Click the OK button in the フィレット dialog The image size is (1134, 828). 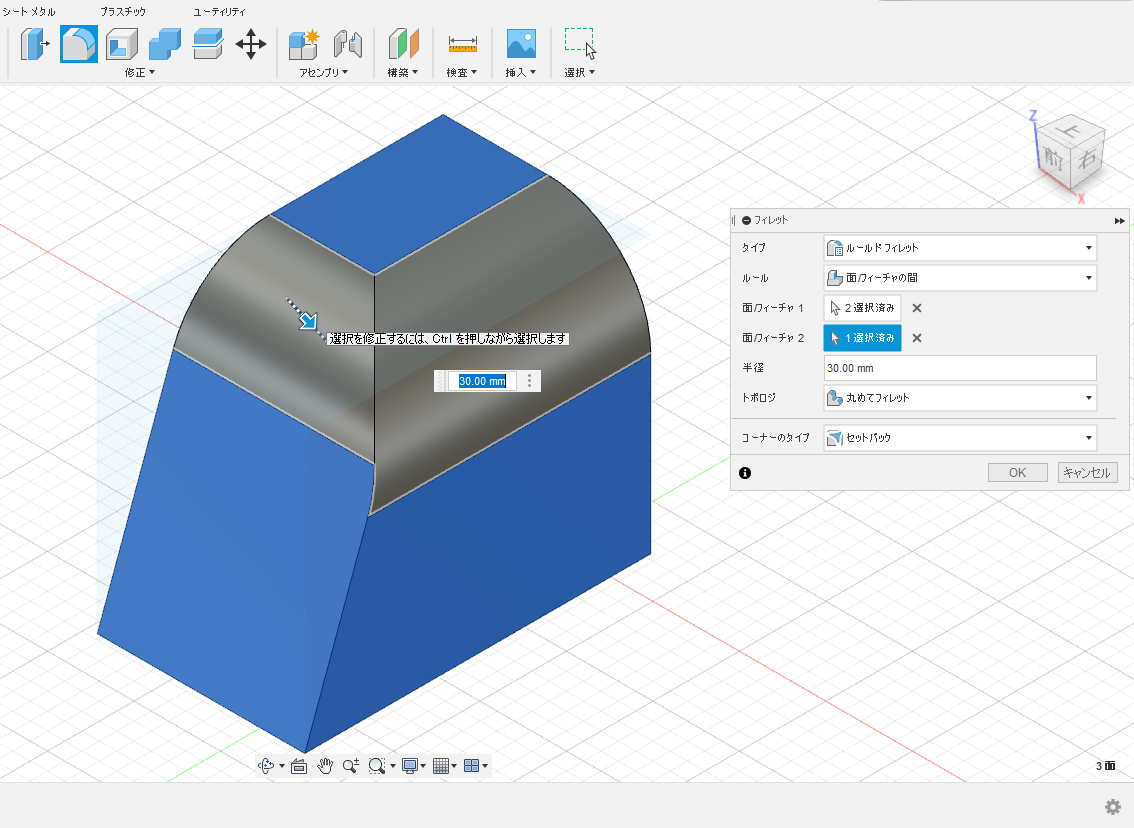click(x=1018, y=472)
